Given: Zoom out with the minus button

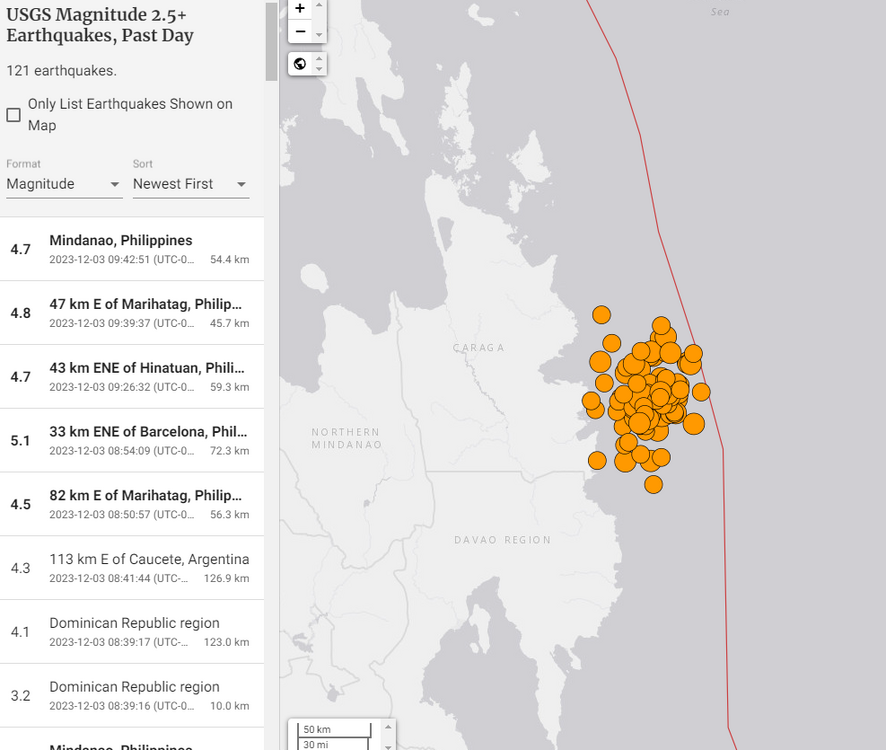Looking at the screenshot, I should 300,31.
